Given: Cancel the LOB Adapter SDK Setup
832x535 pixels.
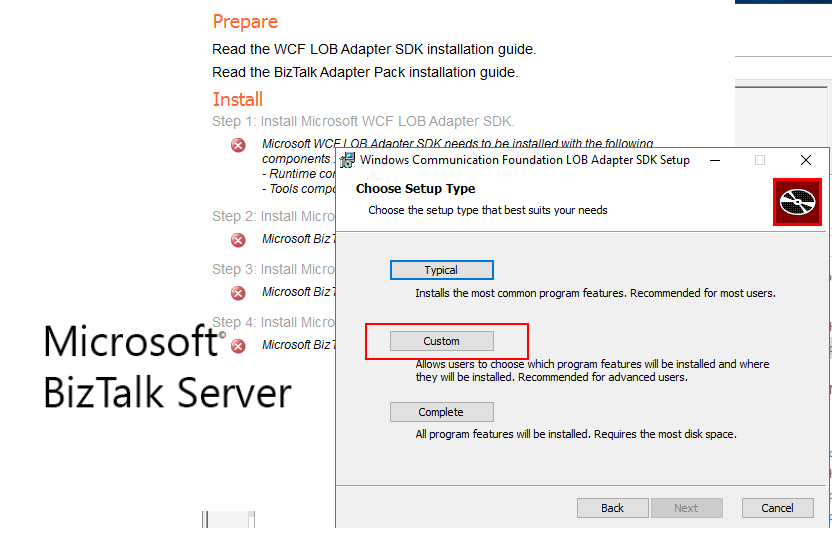Looking at the screenshot, I should pos(777,508).
